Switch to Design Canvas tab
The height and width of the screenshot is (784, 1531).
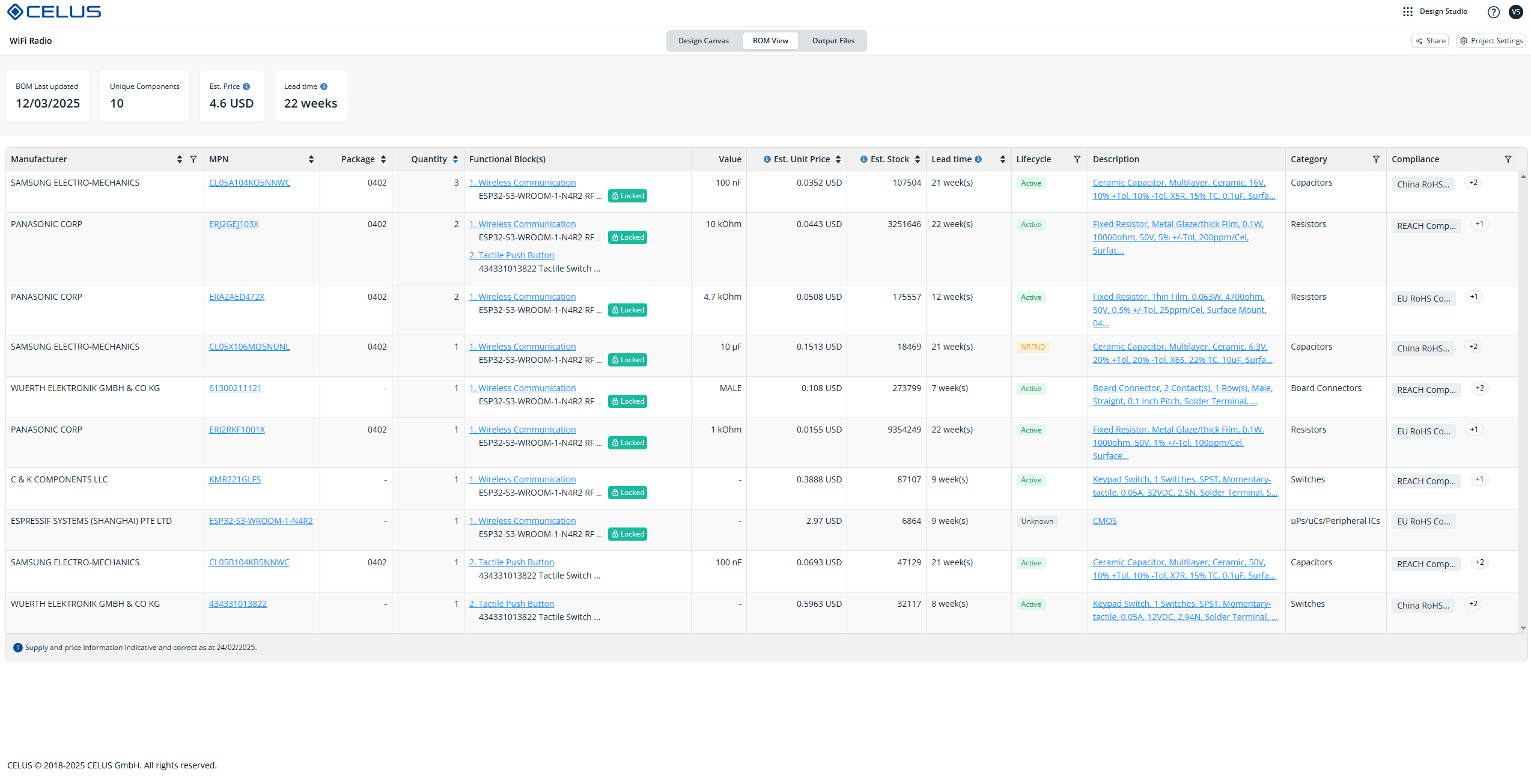coord(704,41)
